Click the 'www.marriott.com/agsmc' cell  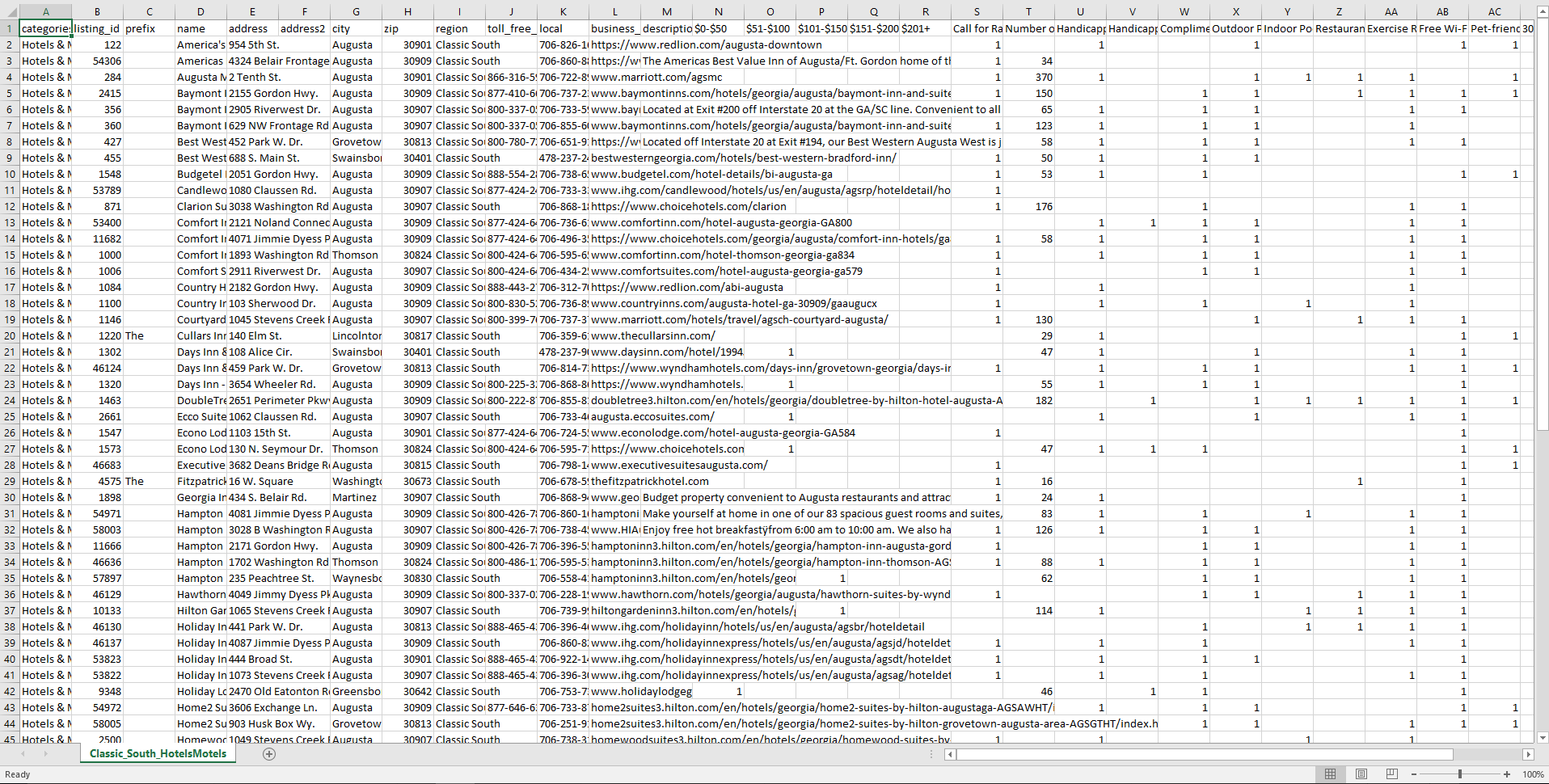[x=614, y=77]
